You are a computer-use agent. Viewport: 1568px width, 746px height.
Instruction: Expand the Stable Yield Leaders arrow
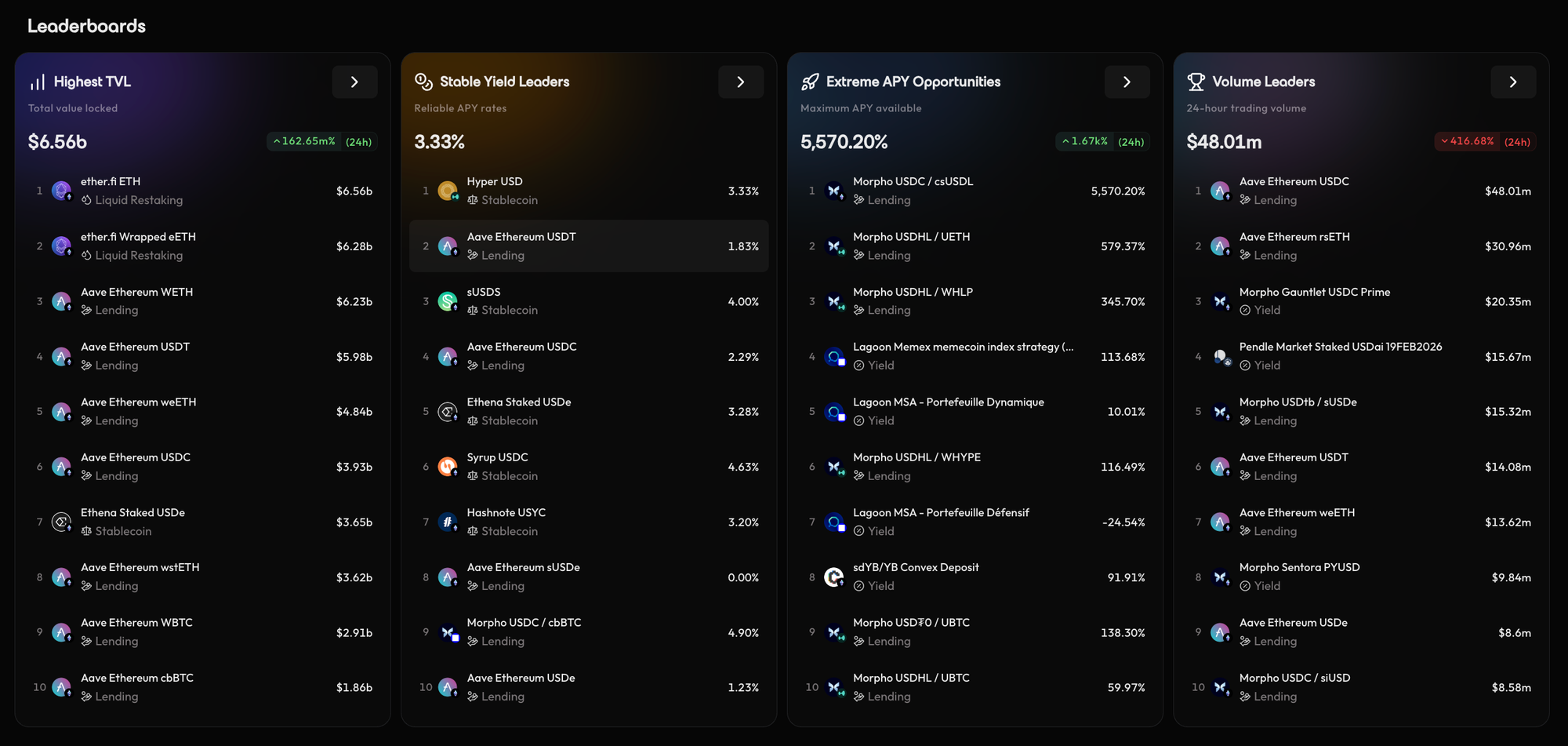[740, 82]
